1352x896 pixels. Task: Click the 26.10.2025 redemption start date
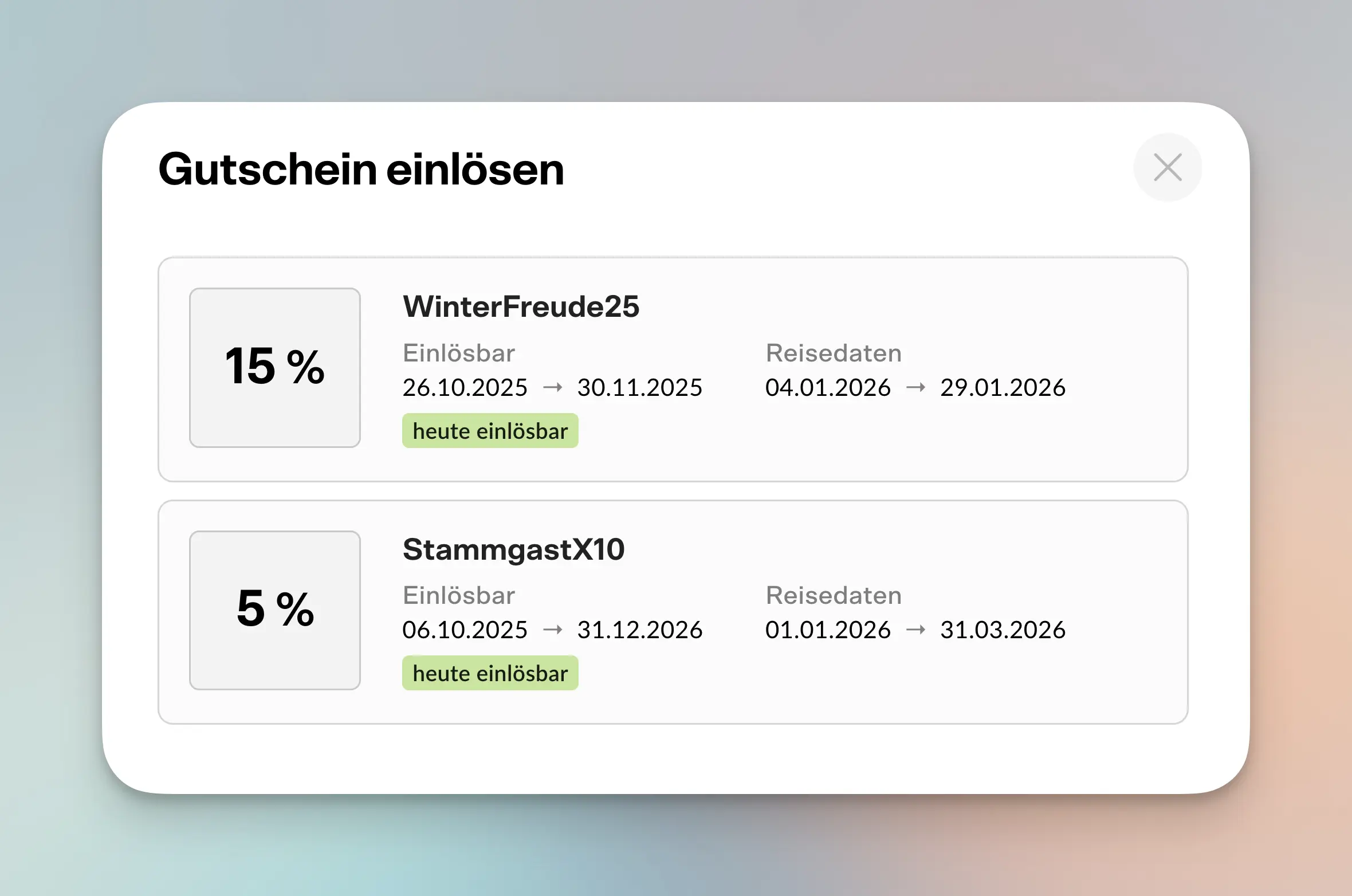point(465,388)
